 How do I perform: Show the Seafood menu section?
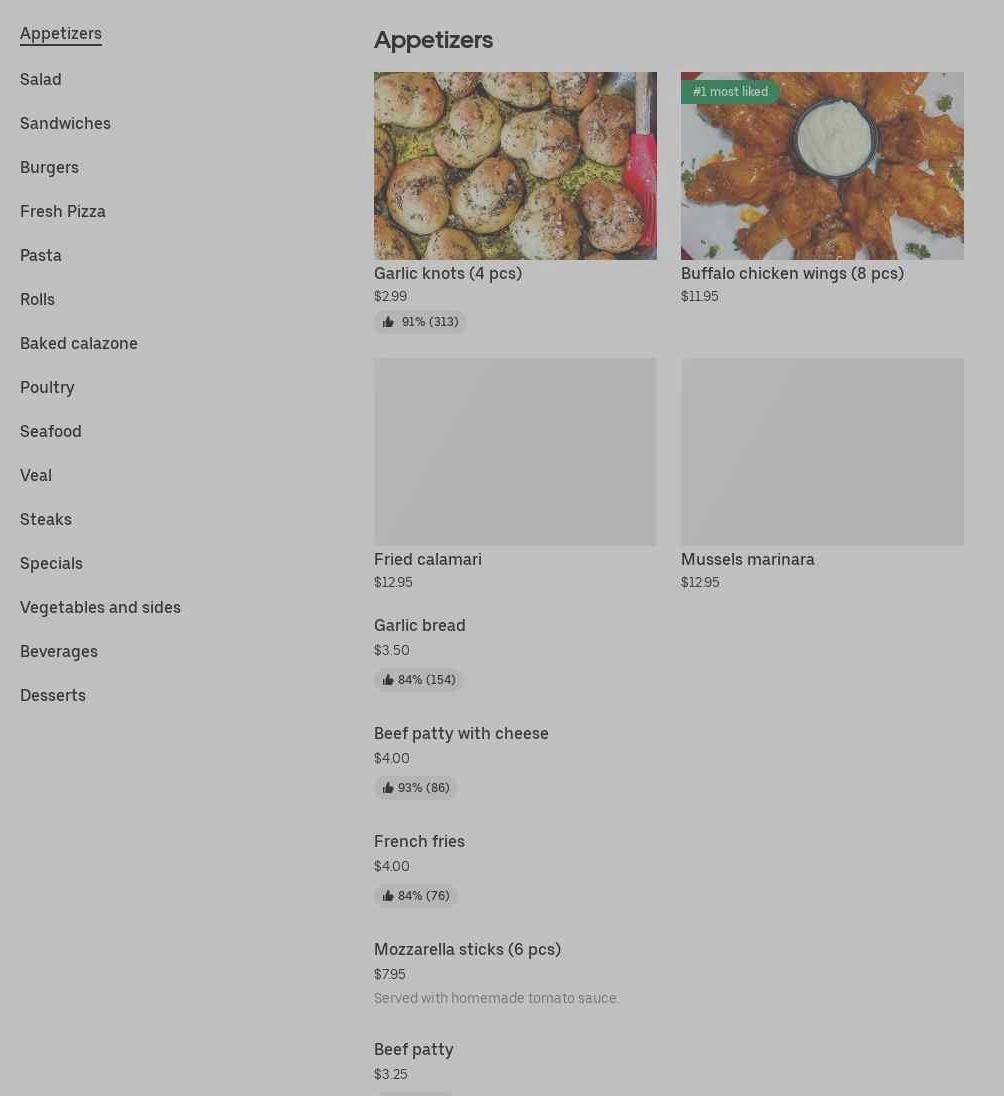[51, 431]
